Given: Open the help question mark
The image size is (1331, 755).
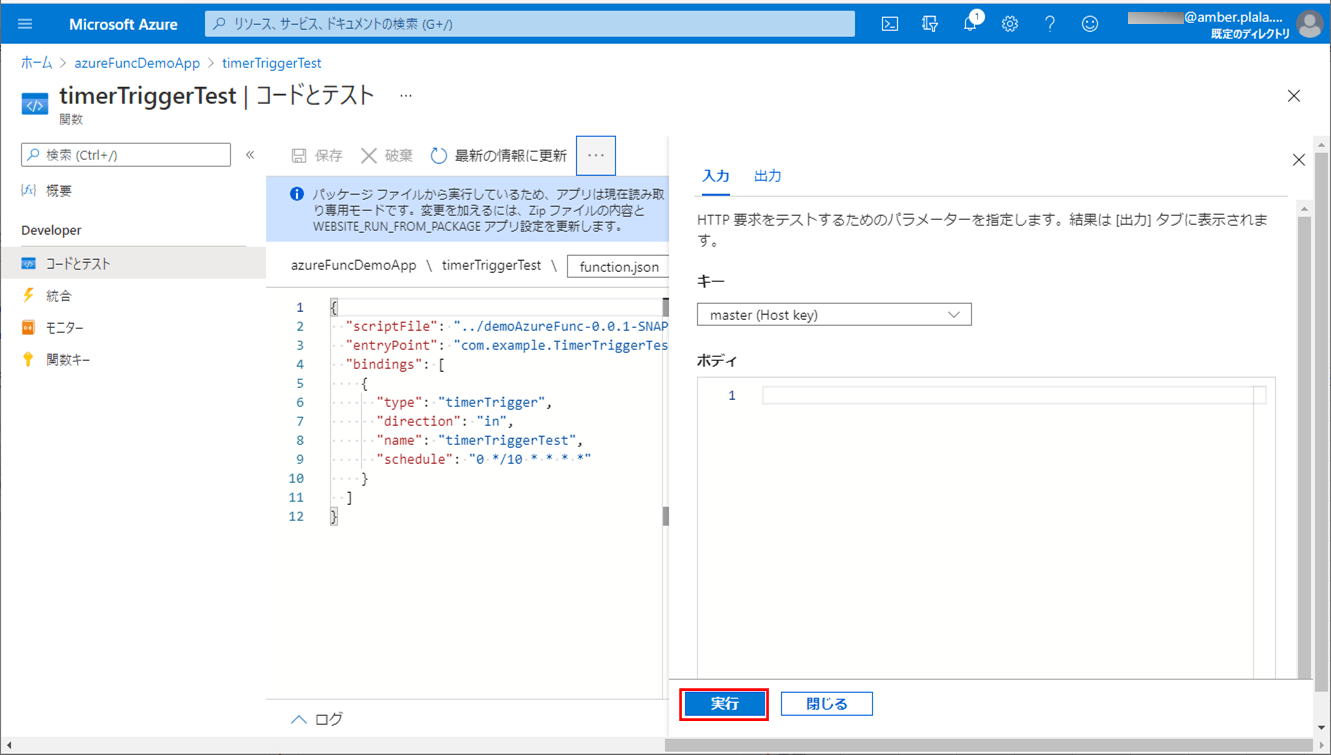Looking at the screenshot, I should coord(1050,23).
